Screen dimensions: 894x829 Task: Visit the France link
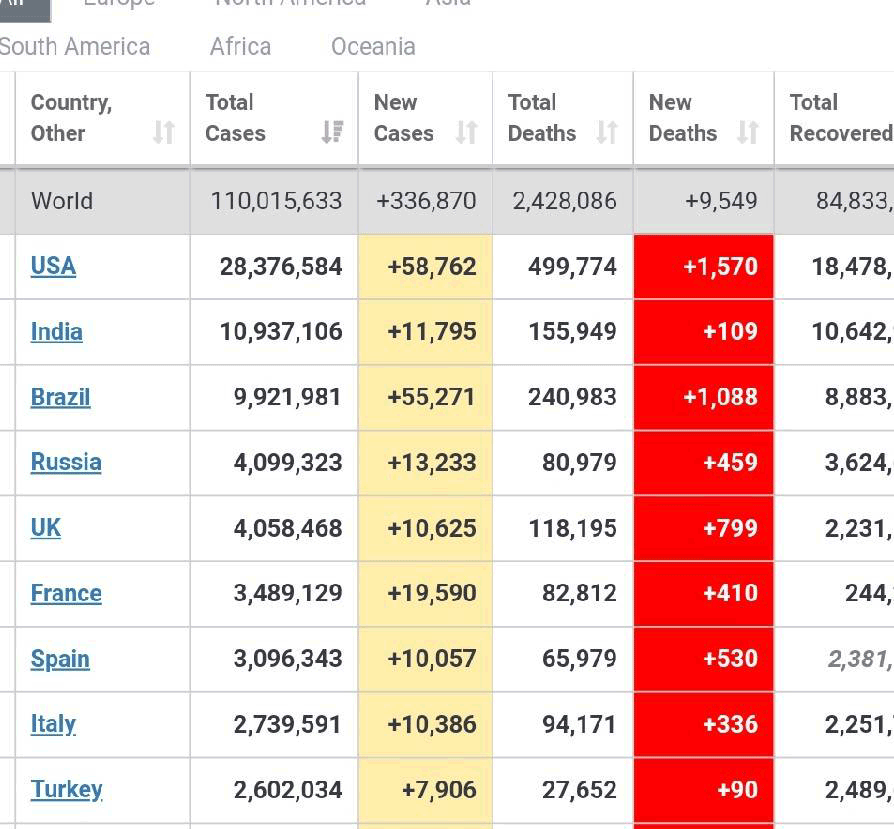66,593
